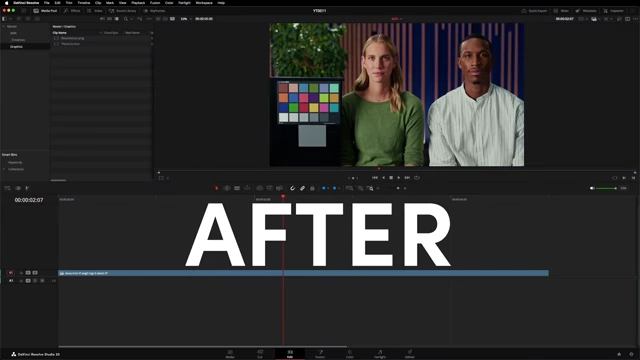640x360 pixels.
Task: Toggle the Mixer panel
Action: (x=561, y=11)
